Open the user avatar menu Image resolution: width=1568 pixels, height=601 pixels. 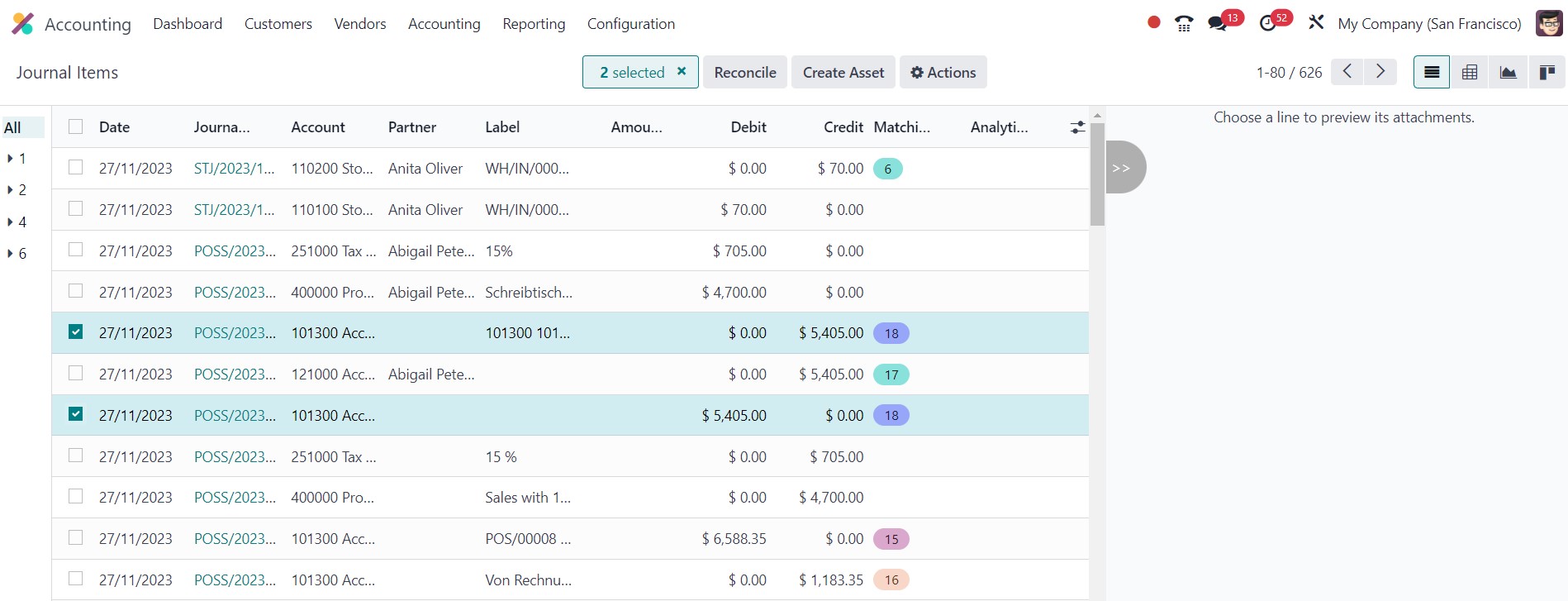click(x=1549, y=23)
